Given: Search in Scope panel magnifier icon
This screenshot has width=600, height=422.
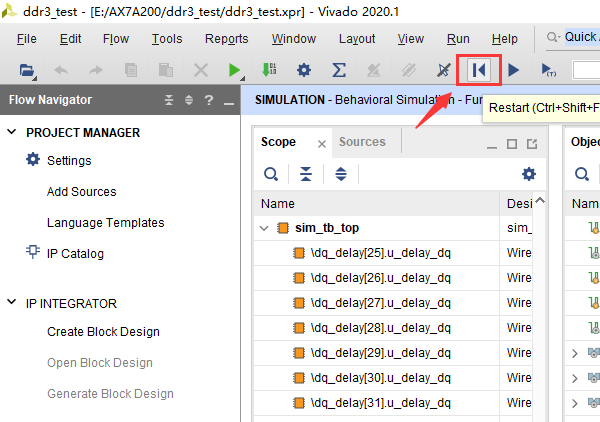Looking at the screenshot, I should 271,174.
